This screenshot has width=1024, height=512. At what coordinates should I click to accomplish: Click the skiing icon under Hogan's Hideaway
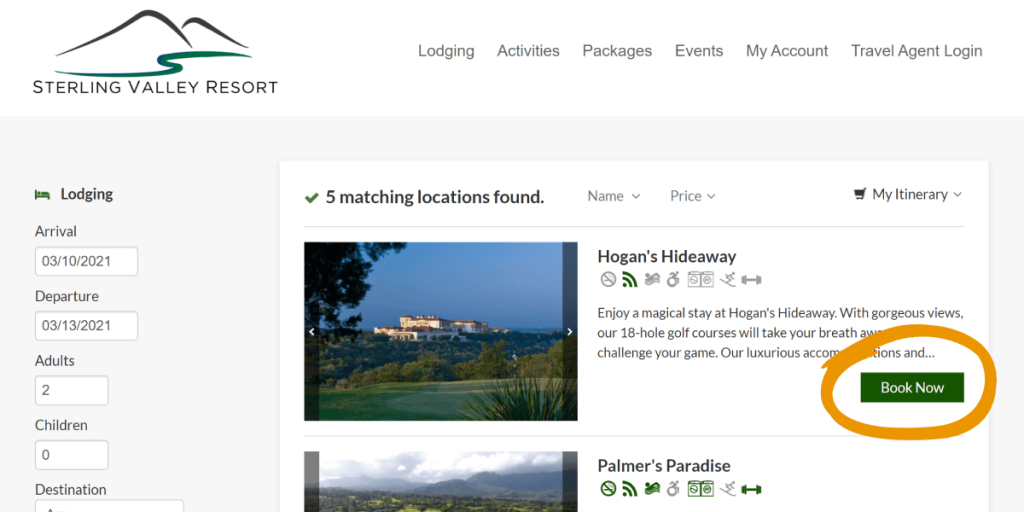click(729, 280)
